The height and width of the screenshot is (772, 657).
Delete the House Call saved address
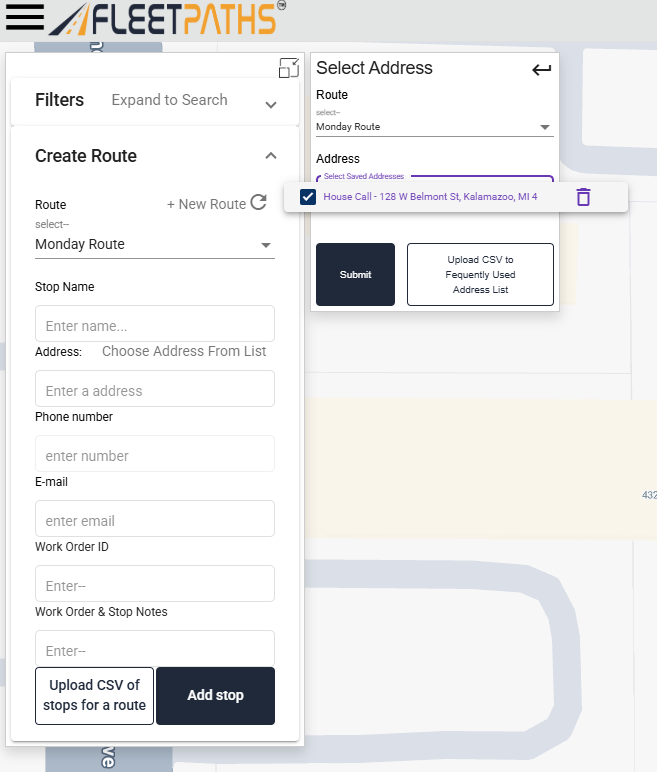pos(583,197)
